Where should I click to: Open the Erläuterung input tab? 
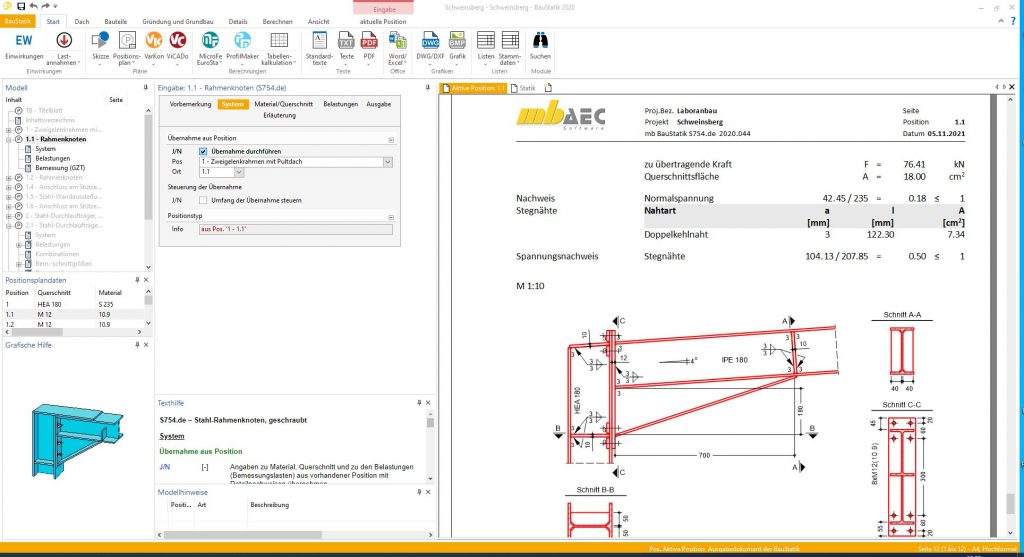280,116
